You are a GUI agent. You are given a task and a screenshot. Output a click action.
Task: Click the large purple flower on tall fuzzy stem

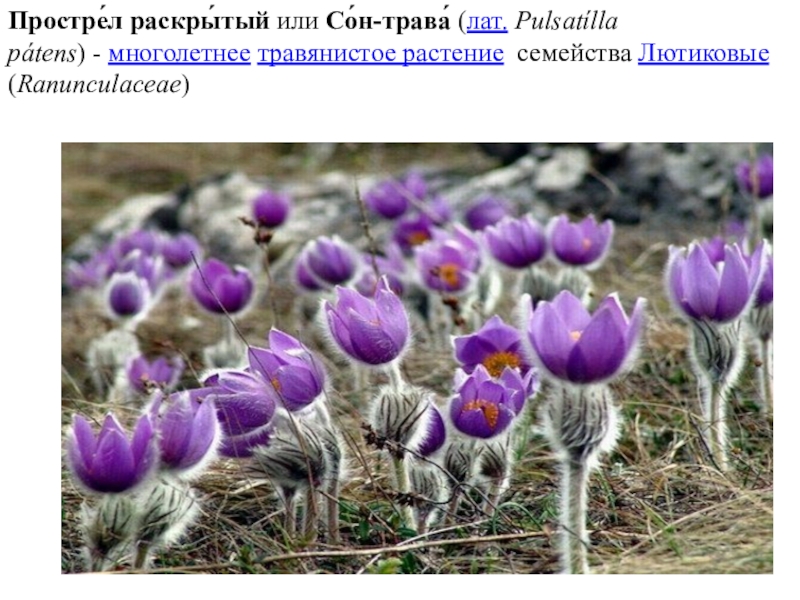pyautogui.click(x=584, y=337)
